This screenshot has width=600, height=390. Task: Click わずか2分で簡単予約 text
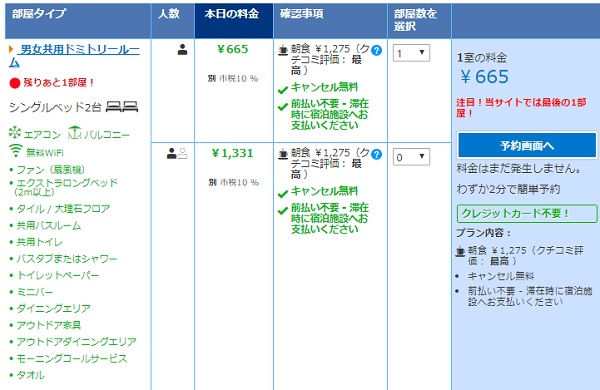point(508,189)
